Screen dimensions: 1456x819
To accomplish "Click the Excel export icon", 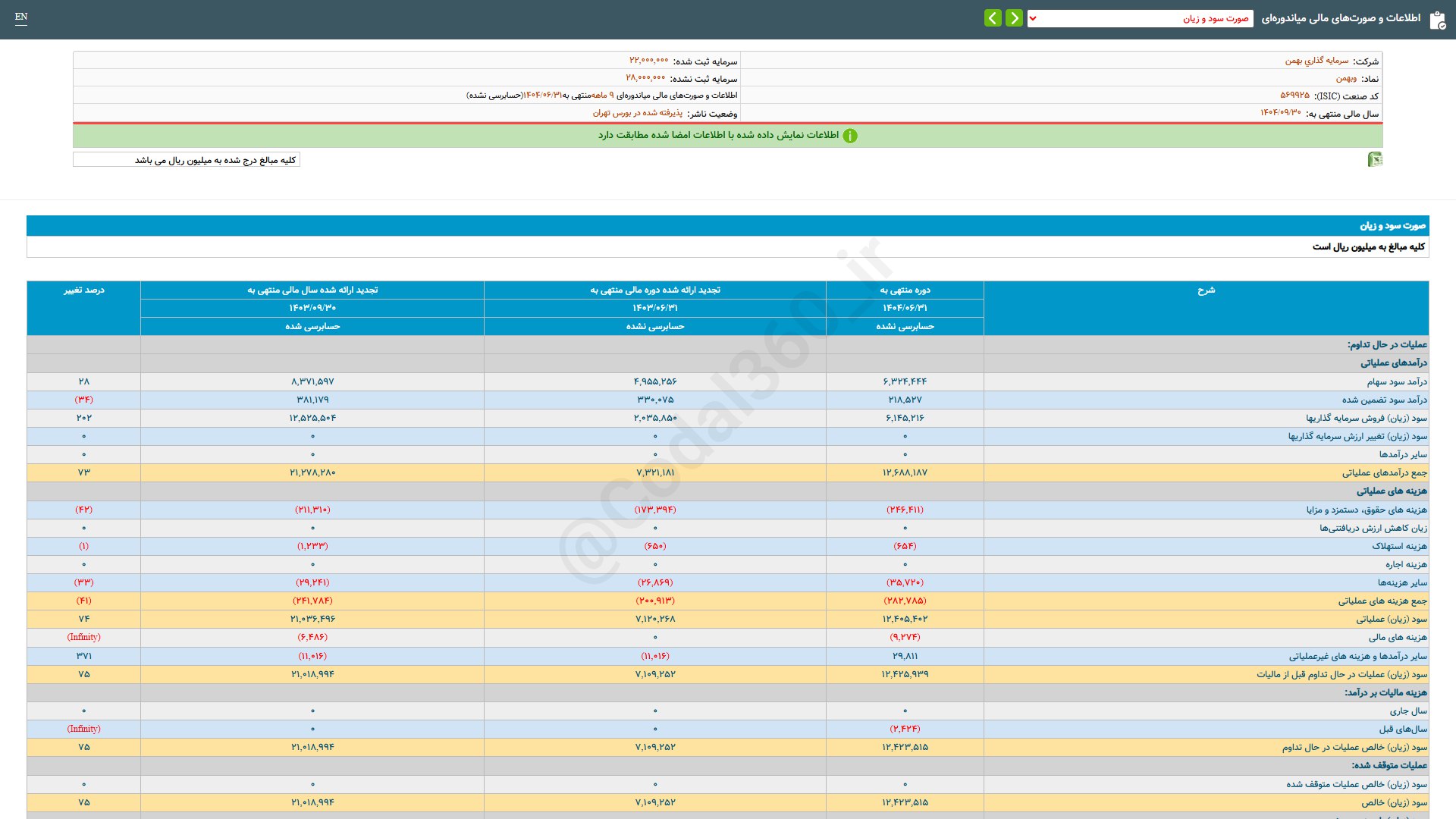I will 1374,159.
